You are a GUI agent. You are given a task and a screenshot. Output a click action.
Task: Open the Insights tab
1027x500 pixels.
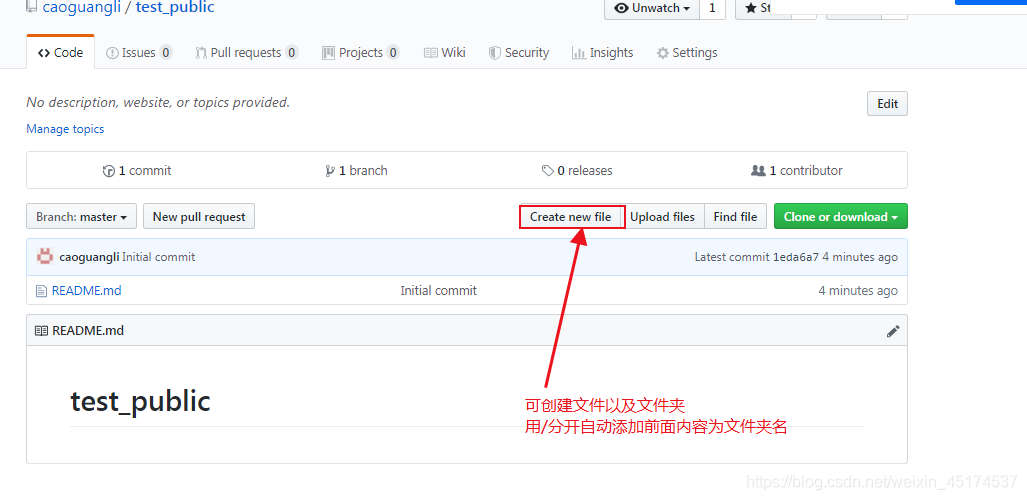coord(603,52)
